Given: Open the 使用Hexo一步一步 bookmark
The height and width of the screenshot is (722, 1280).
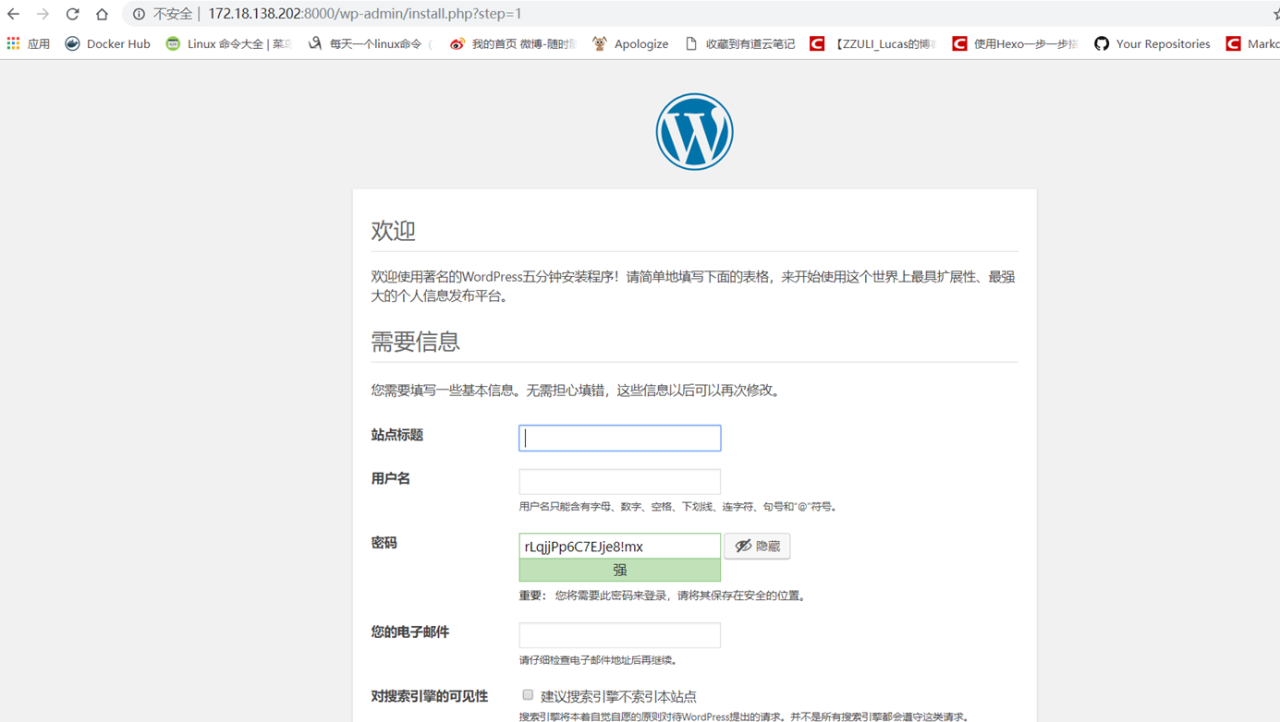Looking at the screenshot, I should click(x=1015, y=44).
